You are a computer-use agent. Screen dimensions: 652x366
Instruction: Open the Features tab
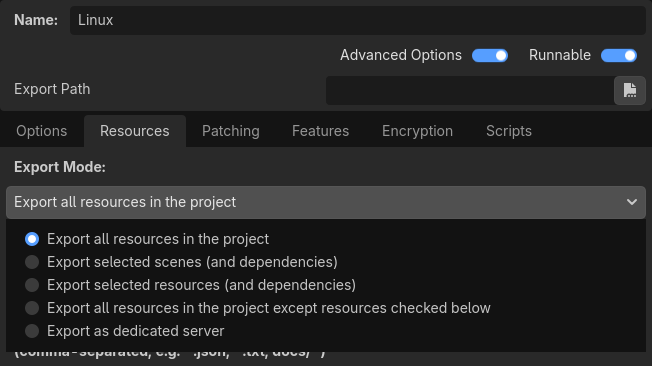(x=321, y=131)
